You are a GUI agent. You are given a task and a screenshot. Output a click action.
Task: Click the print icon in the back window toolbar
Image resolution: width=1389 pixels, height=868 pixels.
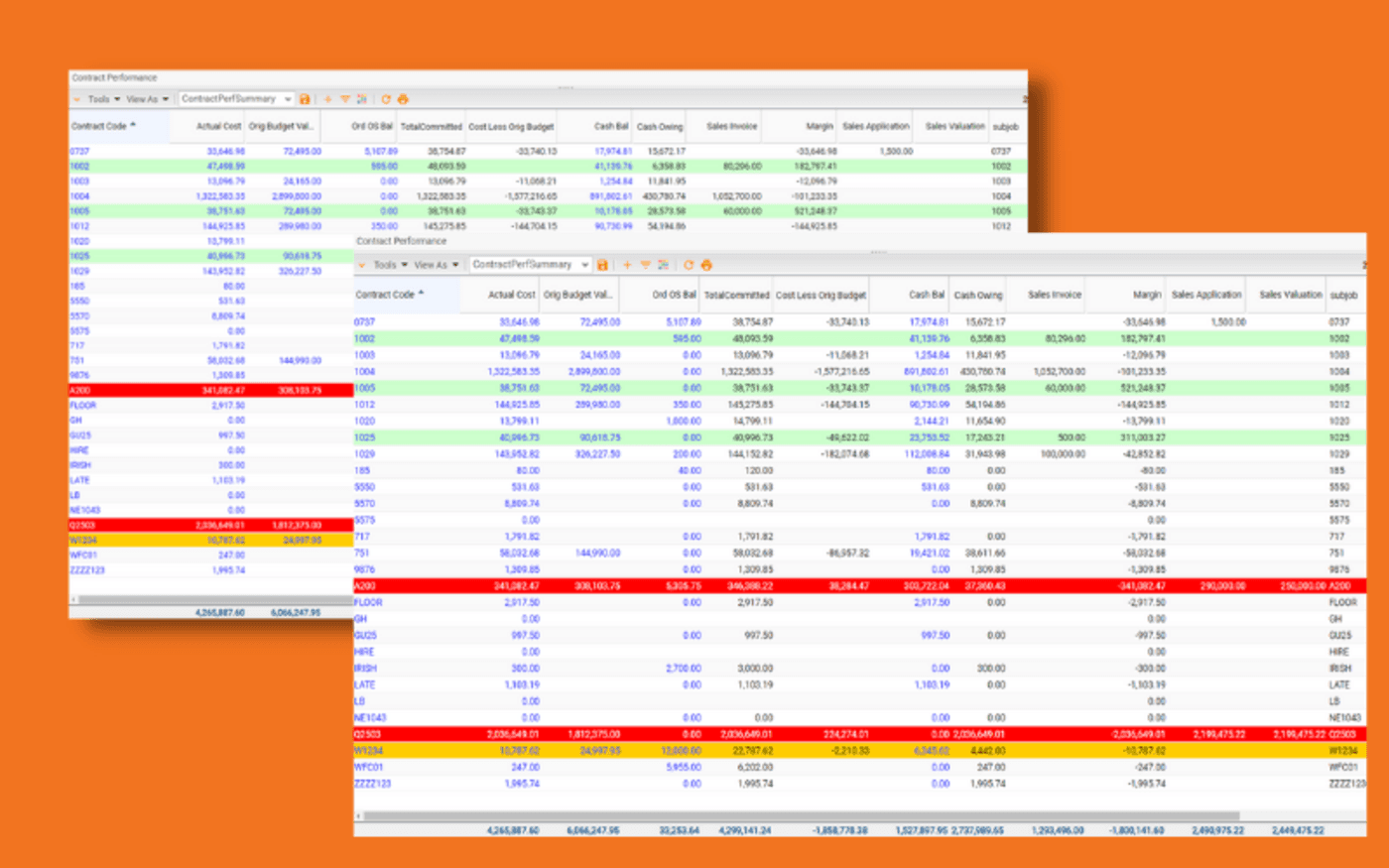(x=403, y=99)
